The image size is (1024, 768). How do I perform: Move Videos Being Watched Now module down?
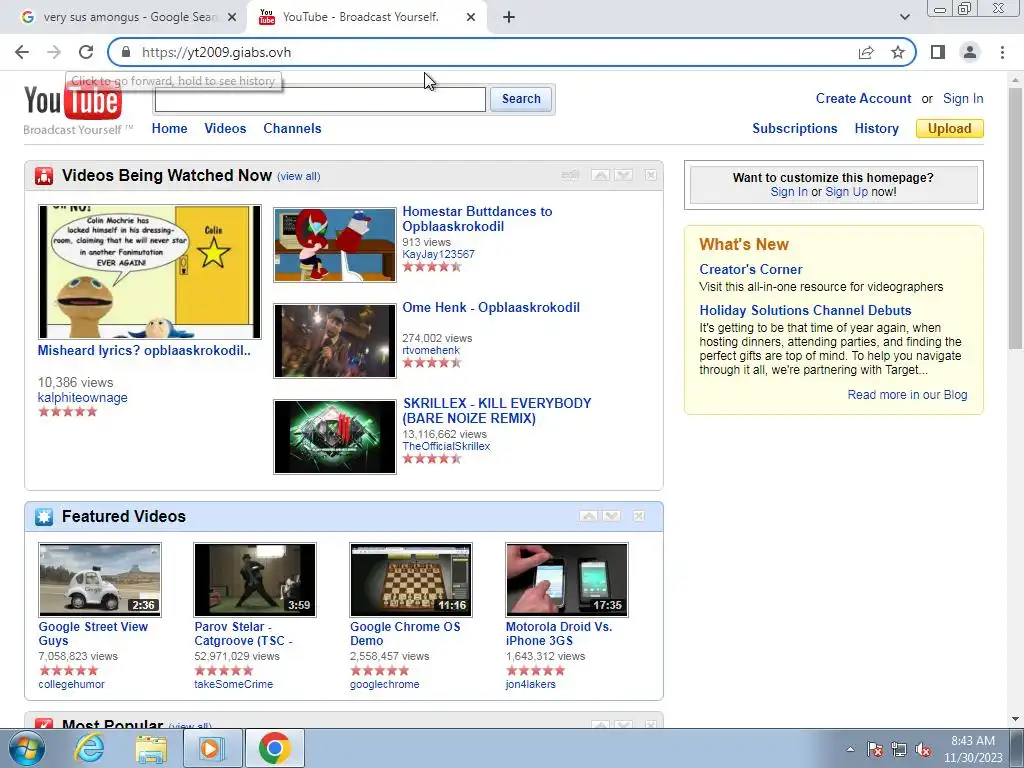624,175
